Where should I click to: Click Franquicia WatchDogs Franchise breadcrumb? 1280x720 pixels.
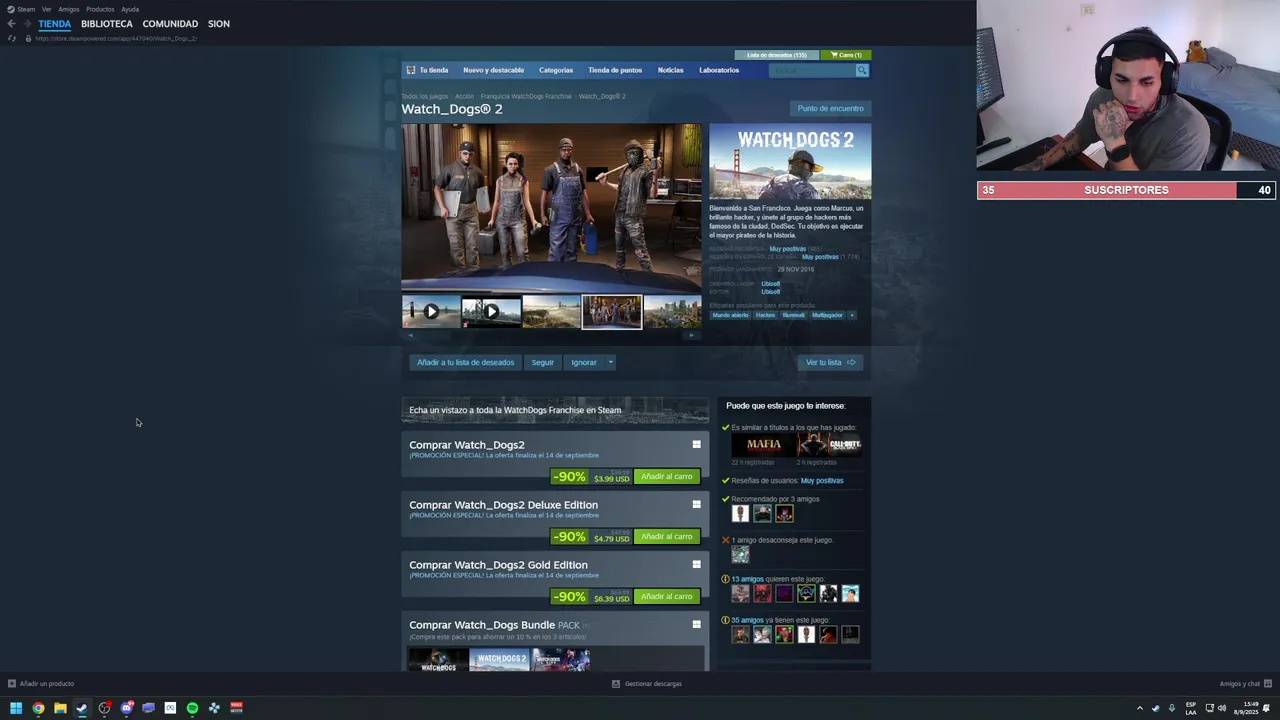coord(526,96)
